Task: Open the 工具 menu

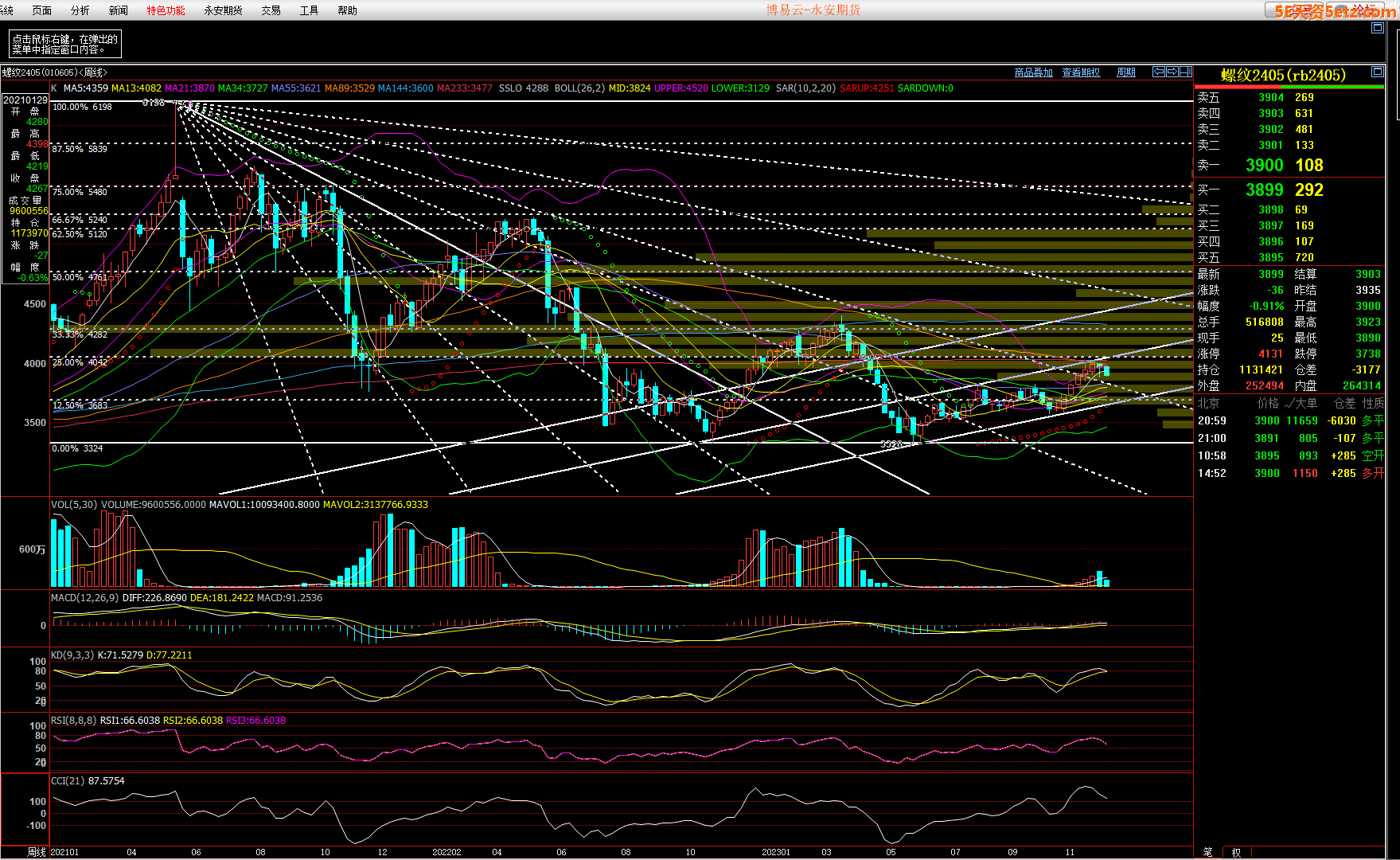Action: [x=309, y=10]
